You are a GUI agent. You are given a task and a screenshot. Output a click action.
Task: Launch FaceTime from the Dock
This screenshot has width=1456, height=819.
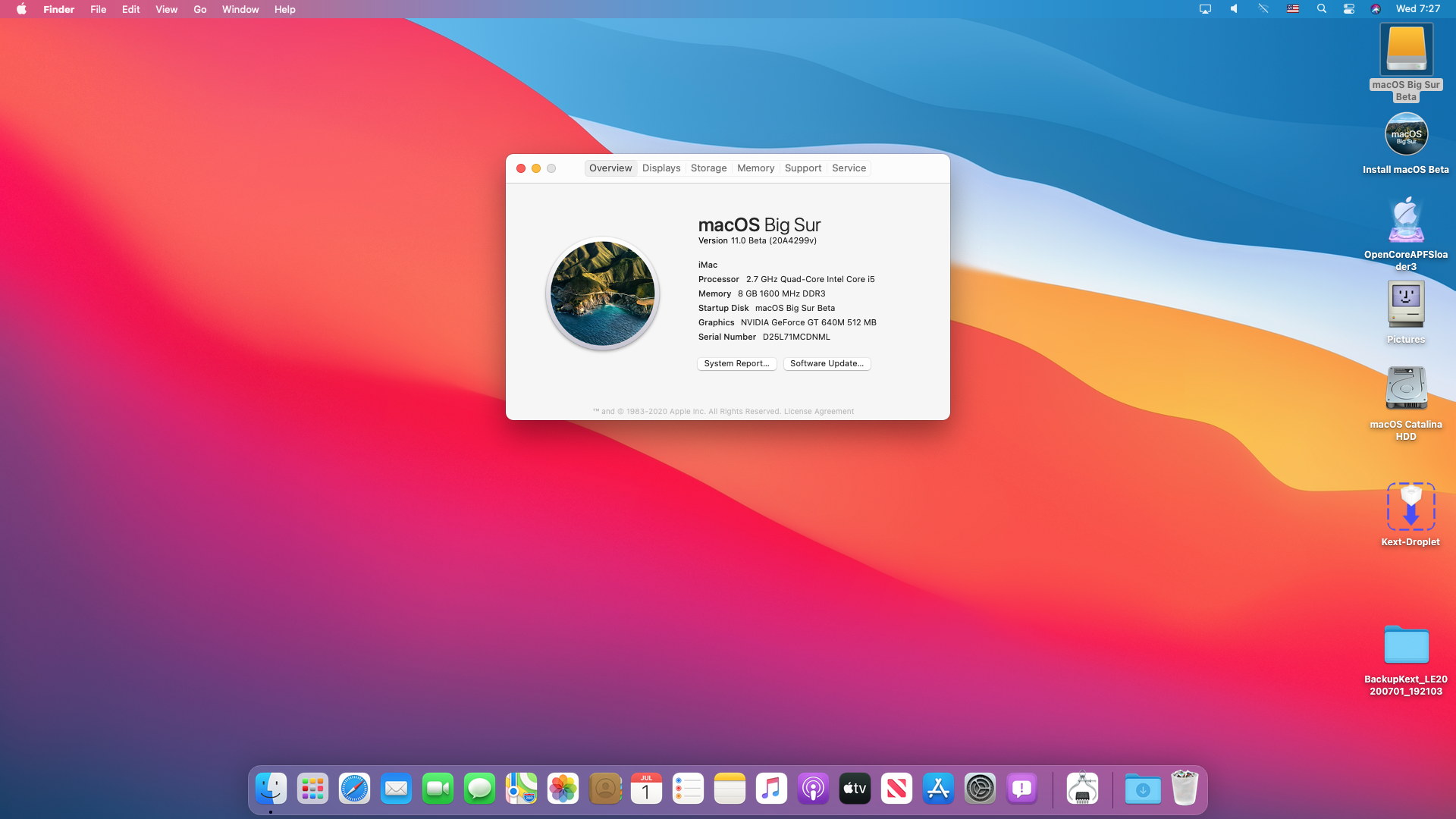(438, 789)
